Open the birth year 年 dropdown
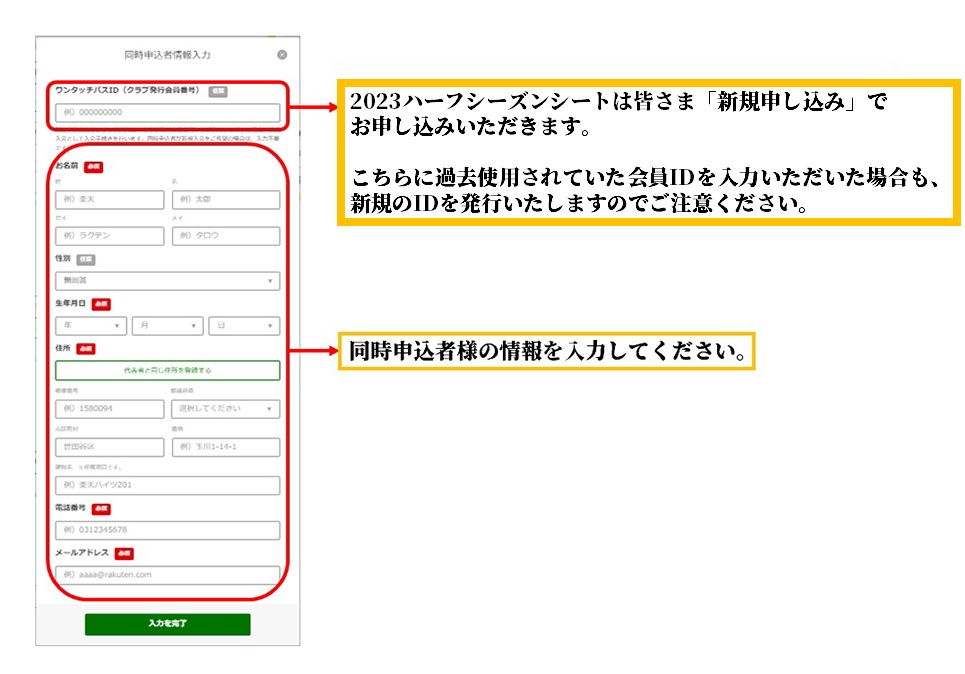 pos(91,326)
